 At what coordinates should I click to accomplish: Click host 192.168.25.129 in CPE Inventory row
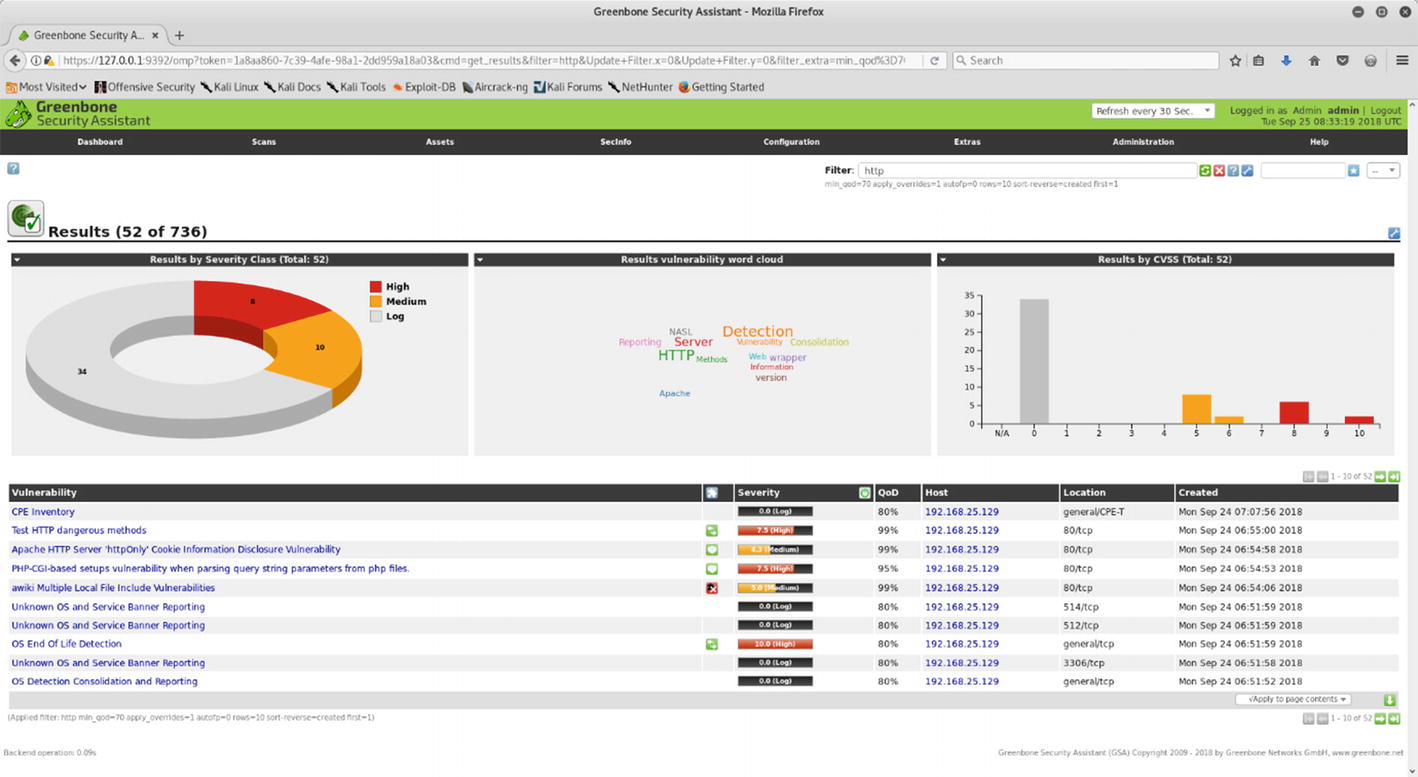962,512
